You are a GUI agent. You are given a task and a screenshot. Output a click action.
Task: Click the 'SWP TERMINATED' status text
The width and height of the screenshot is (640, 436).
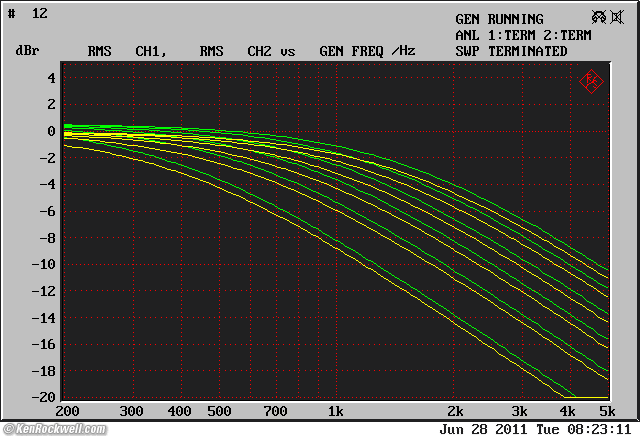coord(511,51)
